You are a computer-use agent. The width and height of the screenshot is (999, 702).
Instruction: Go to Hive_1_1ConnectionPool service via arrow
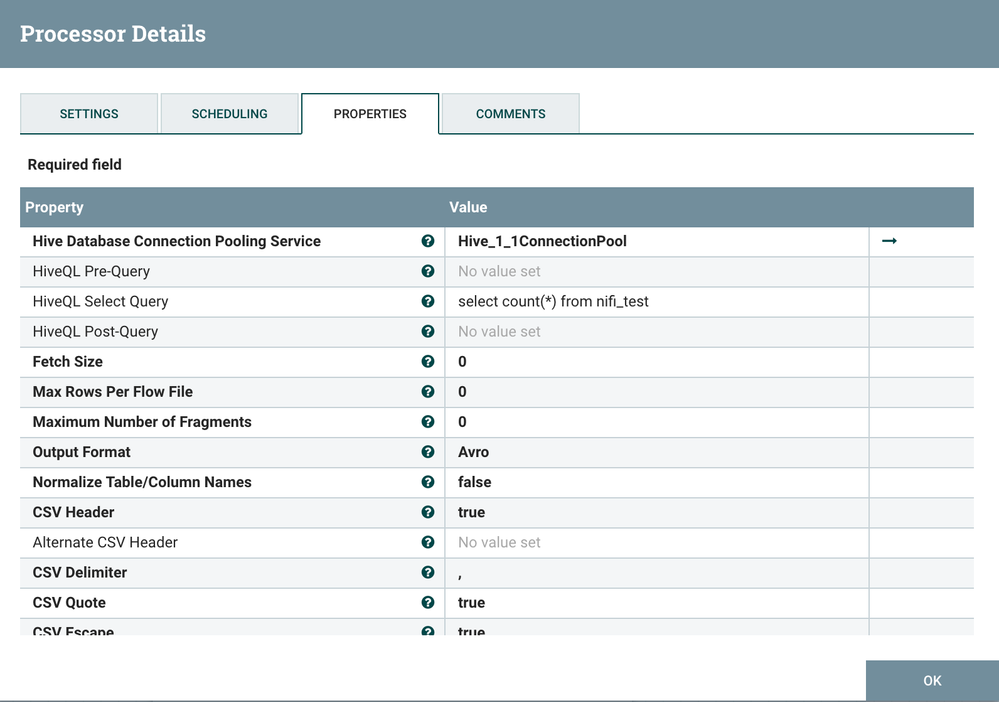[889, 241]
